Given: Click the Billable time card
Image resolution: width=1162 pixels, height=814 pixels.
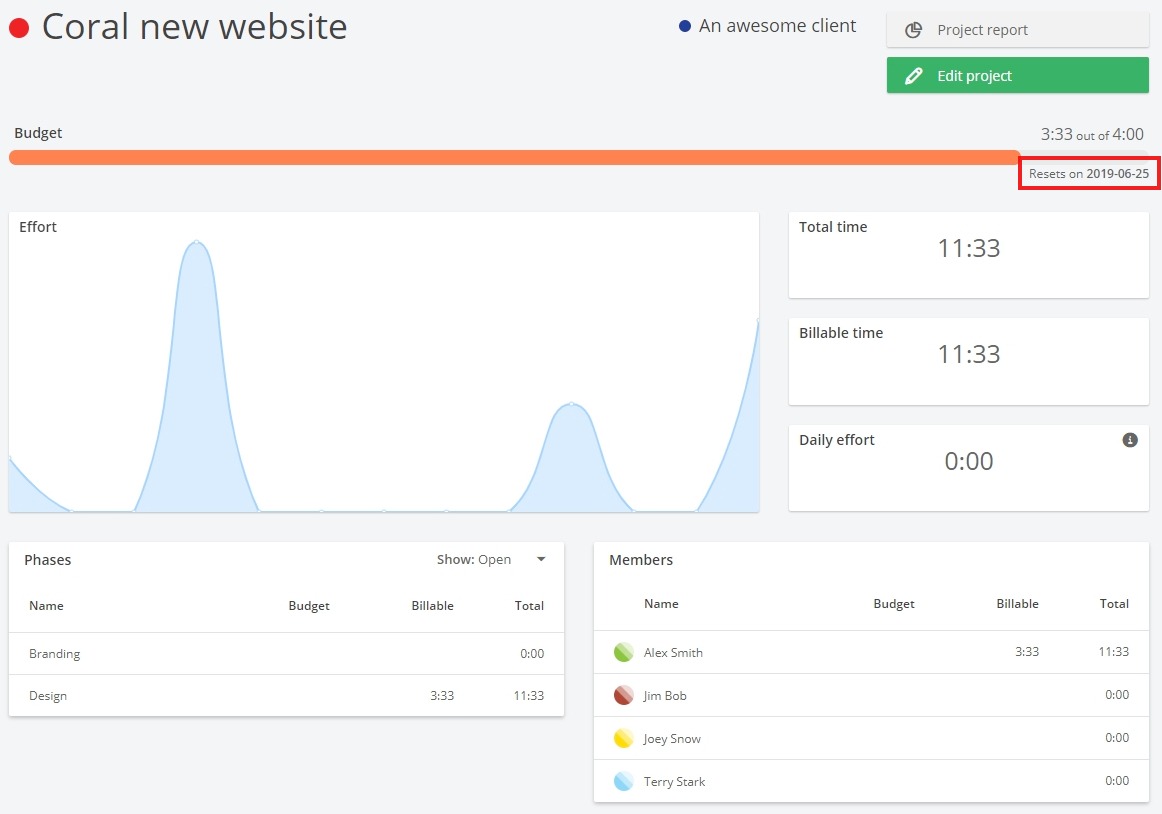Looking at the screenshot, I should click(x=969, y=361).
